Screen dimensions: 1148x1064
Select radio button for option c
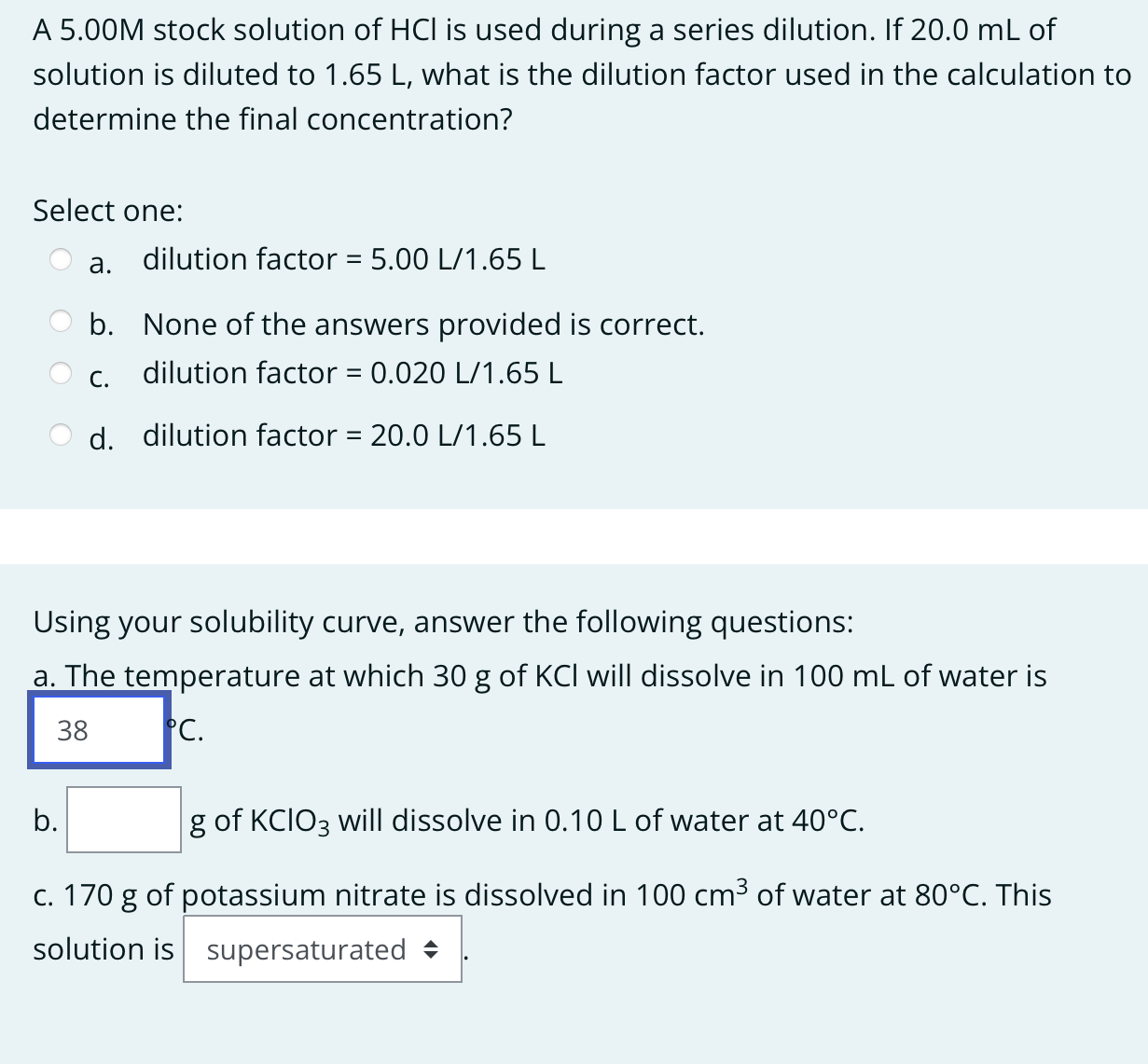(x=61, y=373)
